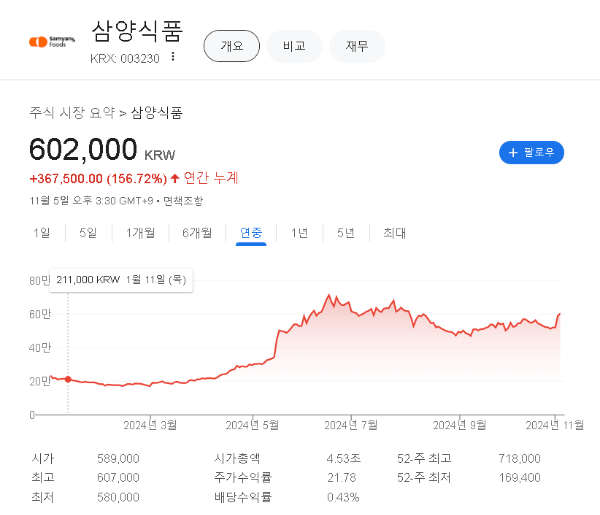Viewport: 600px width, 515px height.
Task: Select the 개요 tab
Action: tap(232, 46)
